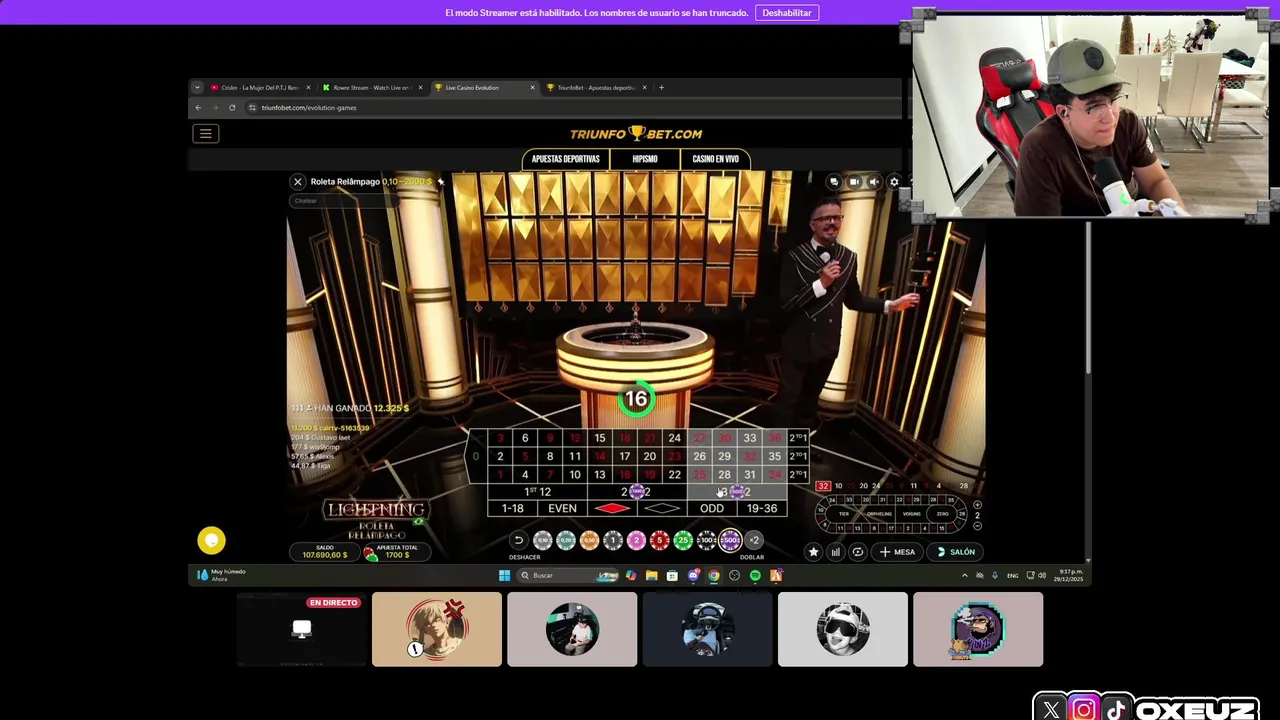This screenshot has width=1280, height=720.
Task: Open CASINO EN VIVO tab
Action: 715,159
